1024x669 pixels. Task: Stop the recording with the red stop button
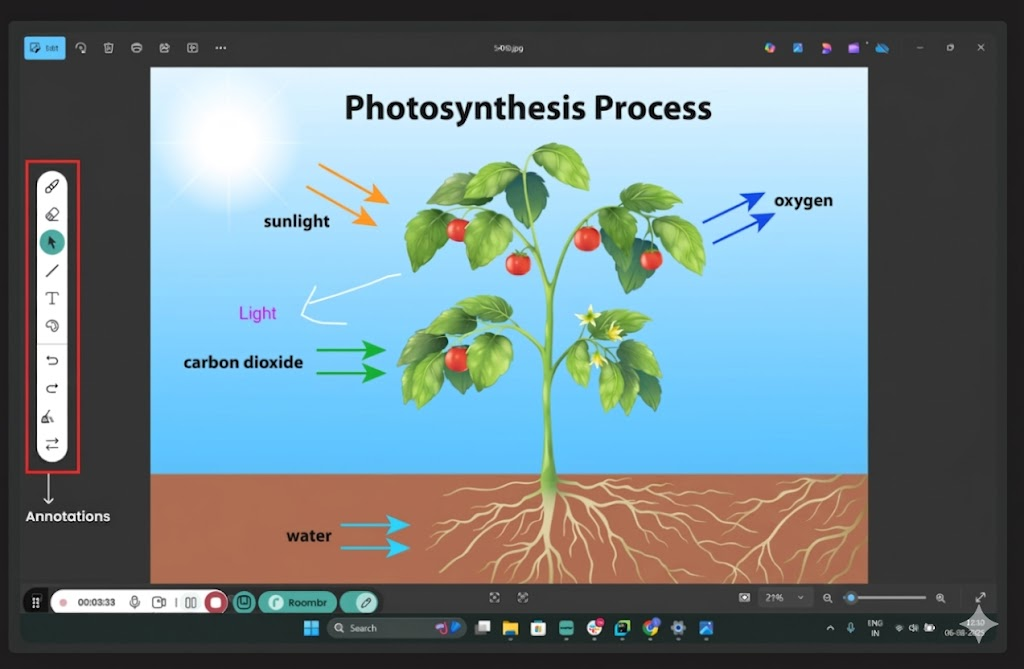(x=214, y=602)
